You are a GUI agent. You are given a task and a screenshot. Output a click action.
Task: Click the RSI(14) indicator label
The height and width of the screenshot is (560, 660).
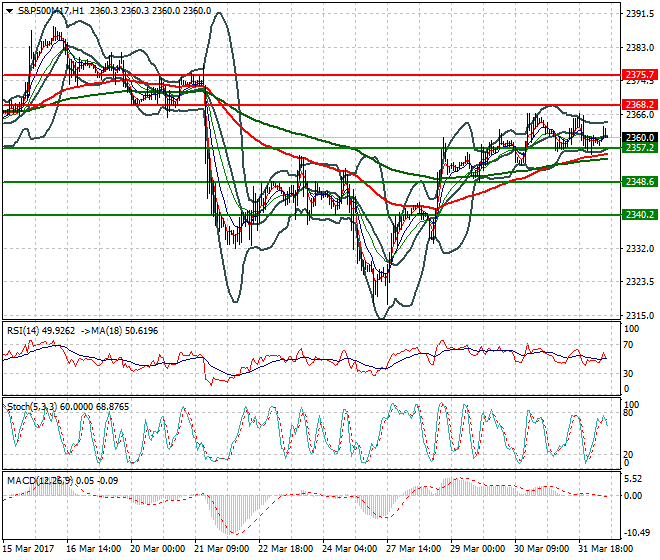pyautogui.click(x=23, y=331)
